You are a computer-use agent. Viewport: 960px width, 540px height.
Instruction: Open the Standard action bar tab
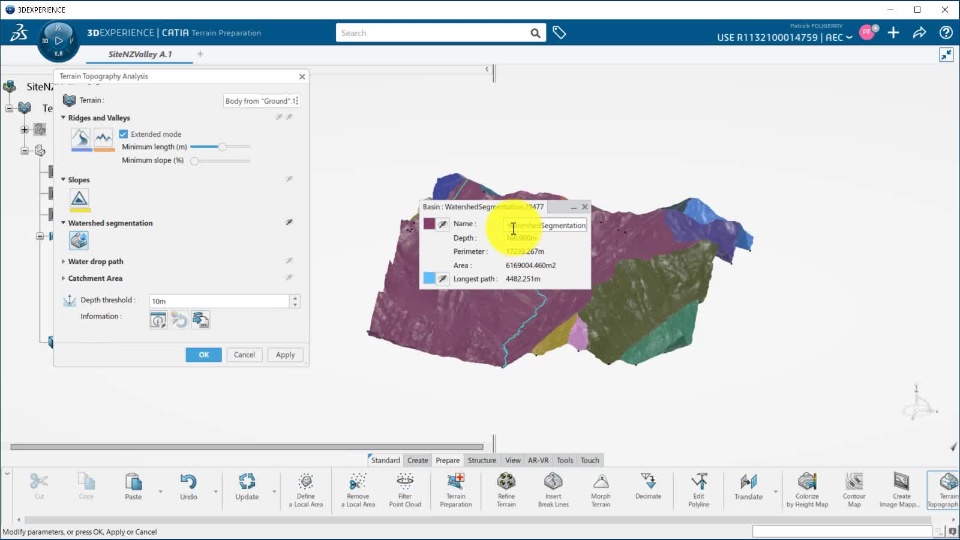[385, 460]
